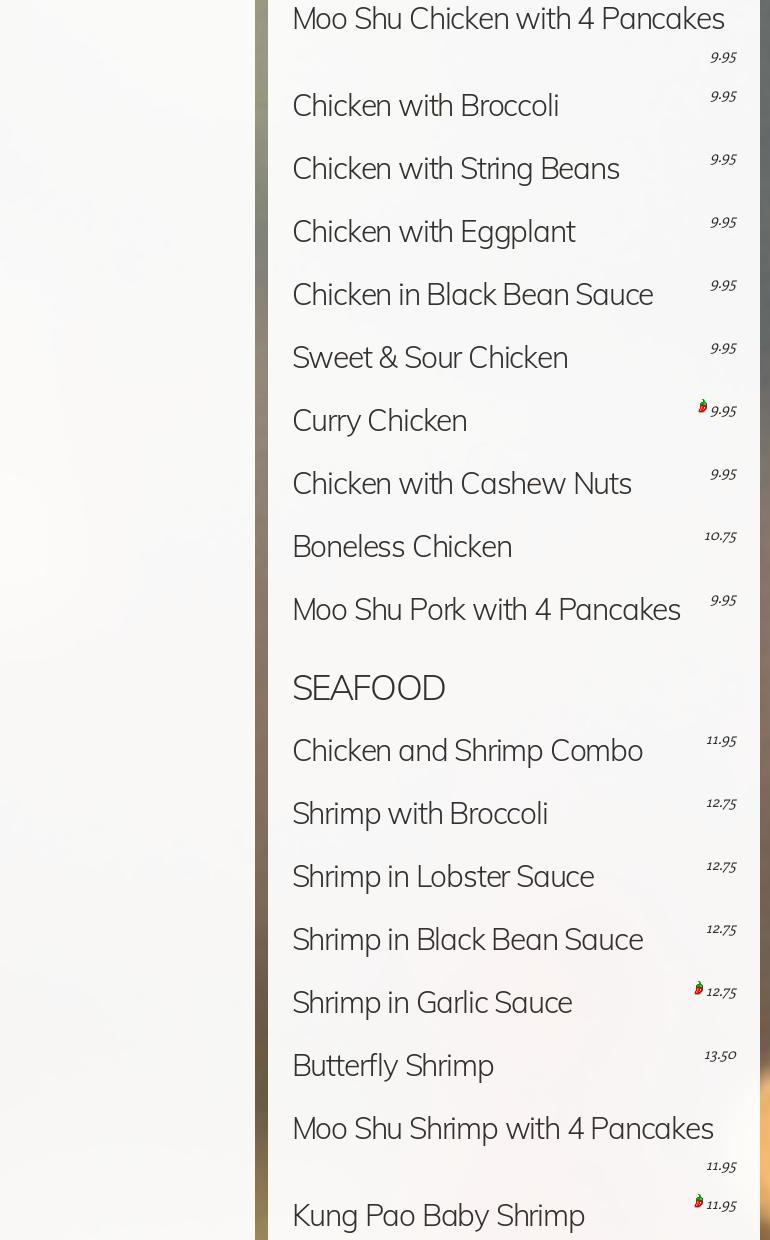Choose the Boneless Chicken item
The image size is (770, 1240).
(x=401, y=546)
